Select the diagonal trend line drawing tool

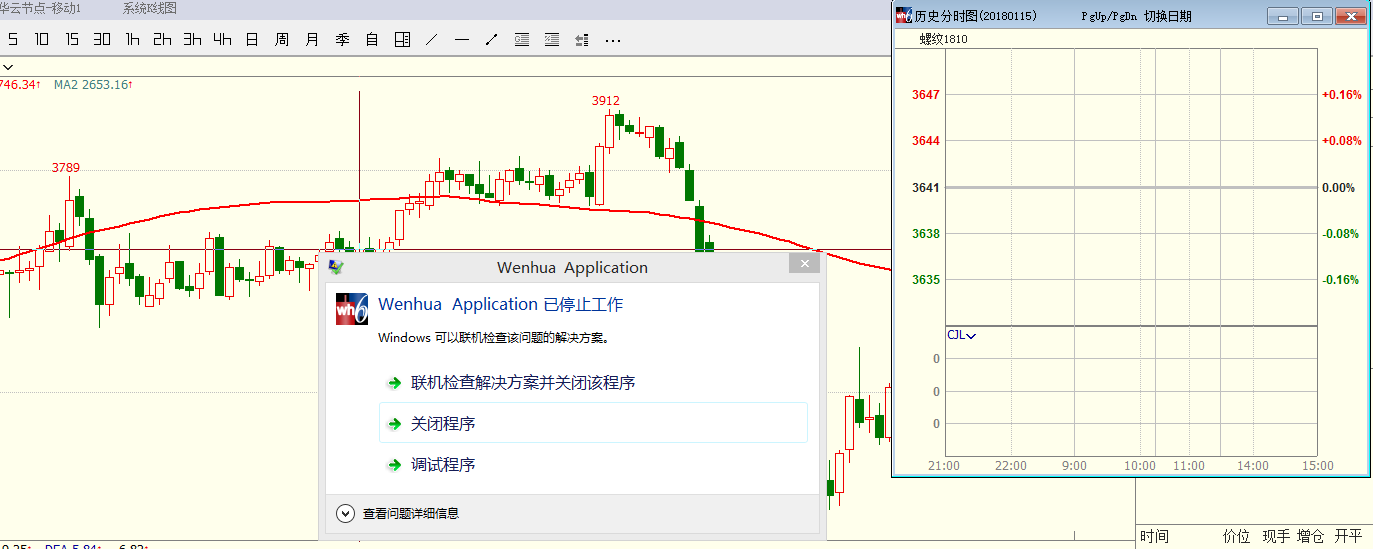click(x=432, y=40)
